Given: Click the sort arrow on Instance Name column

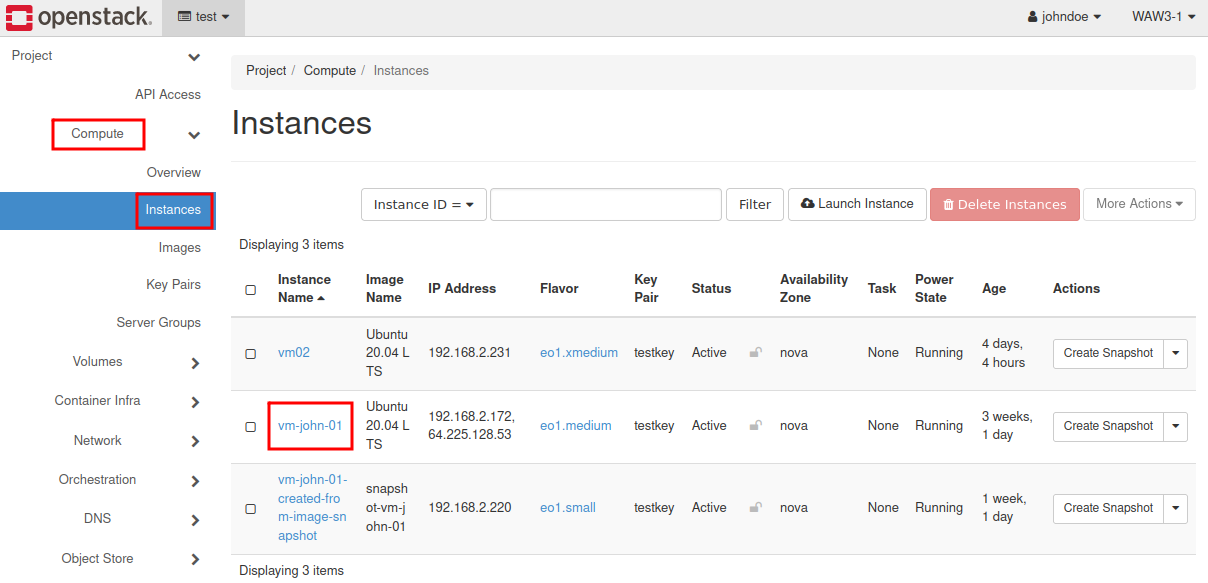Looking at the screenshot, I should (321, 298).
